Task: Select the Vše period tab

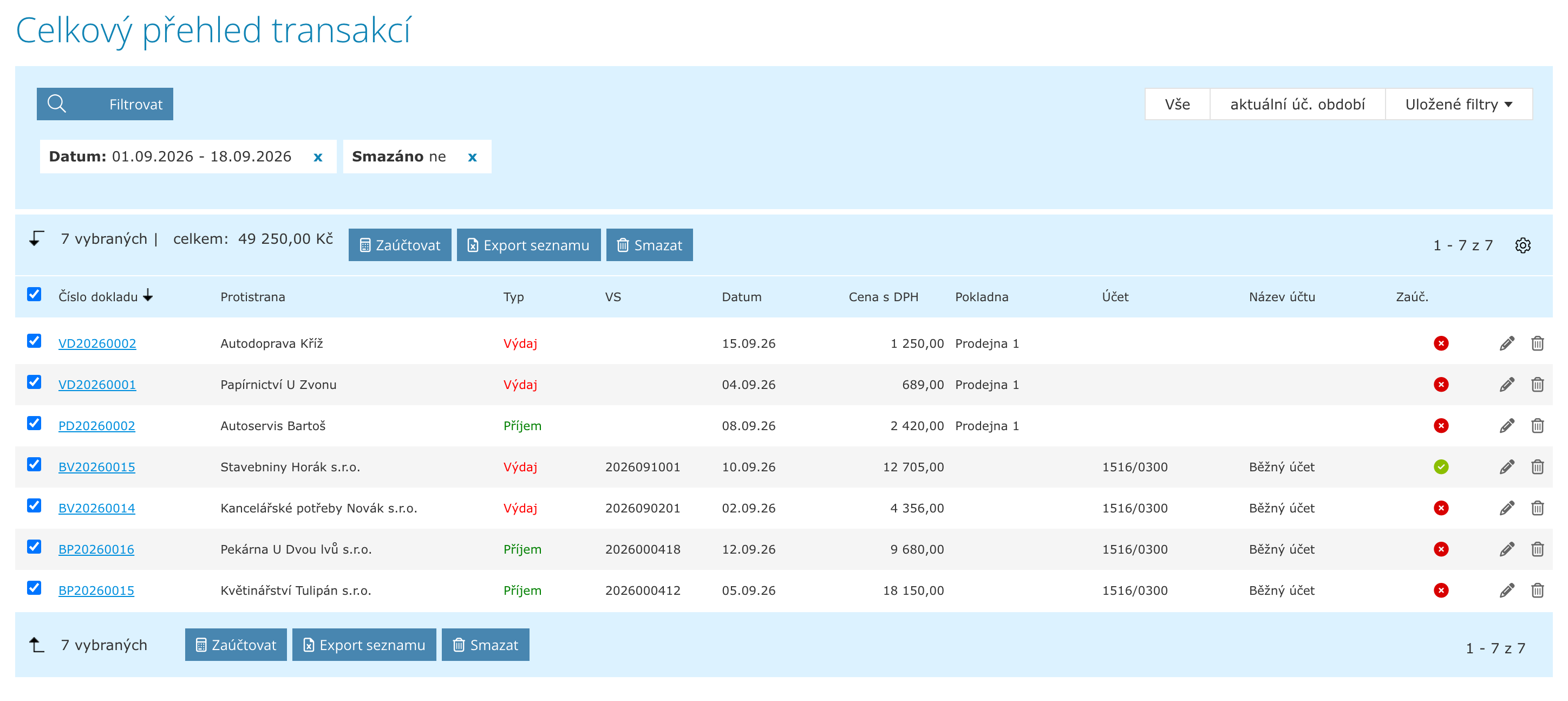Action: 1177,104
